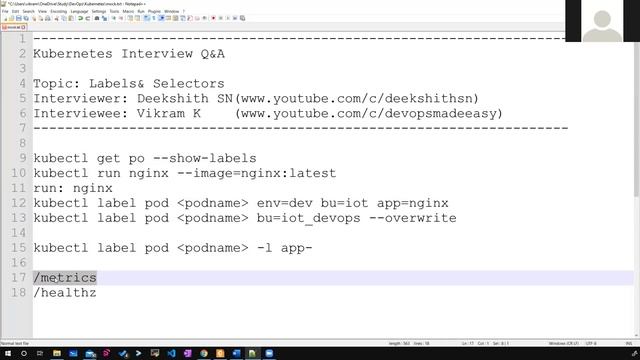Click the '-l app-' command line
The image size is (640, 360).
pos(173,248)
